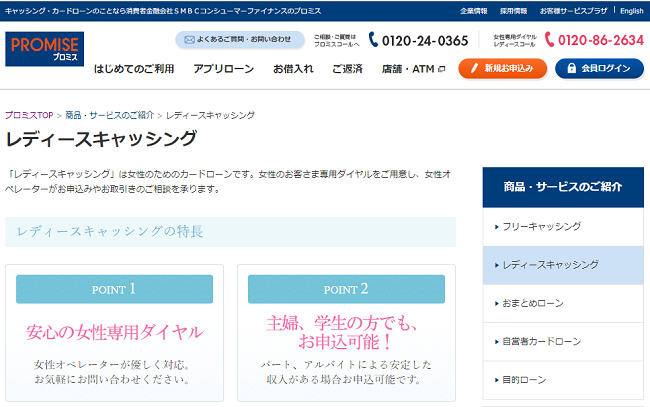Screen dimensions: 650x407
Task: Click the envelope icon in FAQ button
Action: [189, 40]
